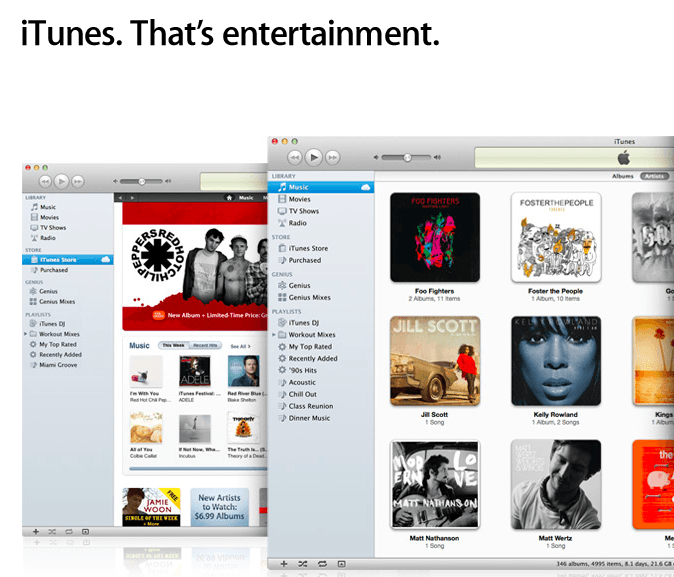Click See All link in Store Music section
The width and height of the screenshot is (674, 577).
[x=240, y=346]
